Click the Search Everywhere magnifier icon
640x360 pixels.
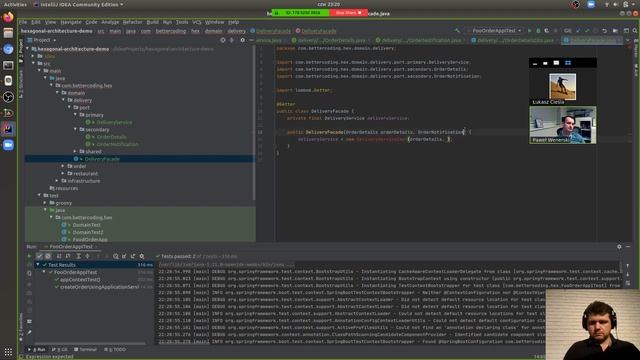click(635, 31)
